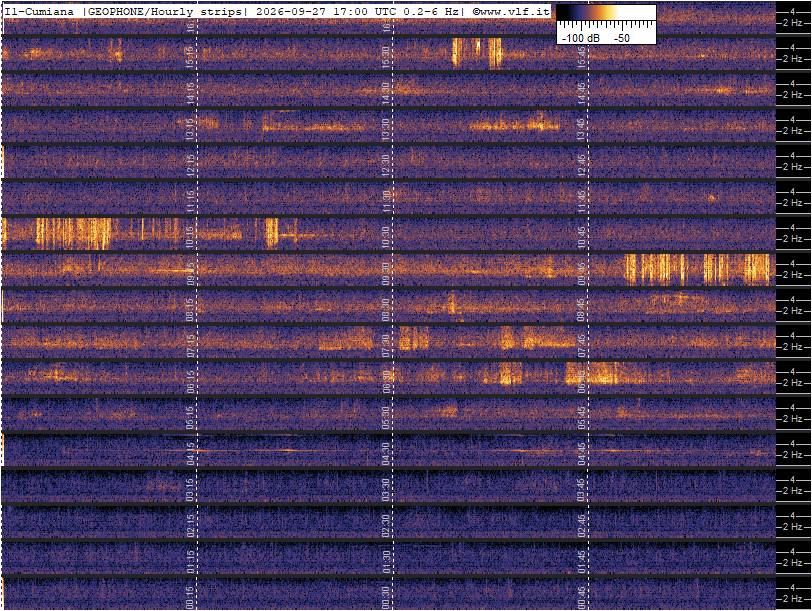The width and height of the screenshot is (812, 611).
Task: Click the 01:30 time label
Action: point(385,562)
